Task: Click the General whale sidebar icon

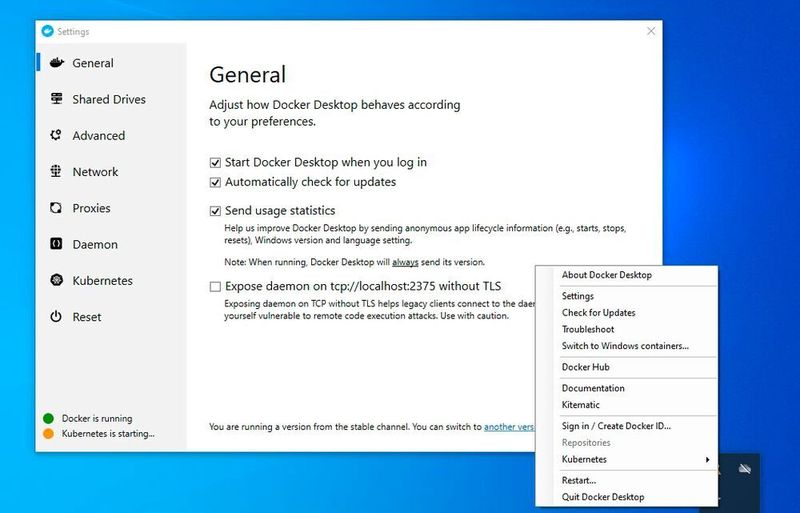Action: coord(57,63)
